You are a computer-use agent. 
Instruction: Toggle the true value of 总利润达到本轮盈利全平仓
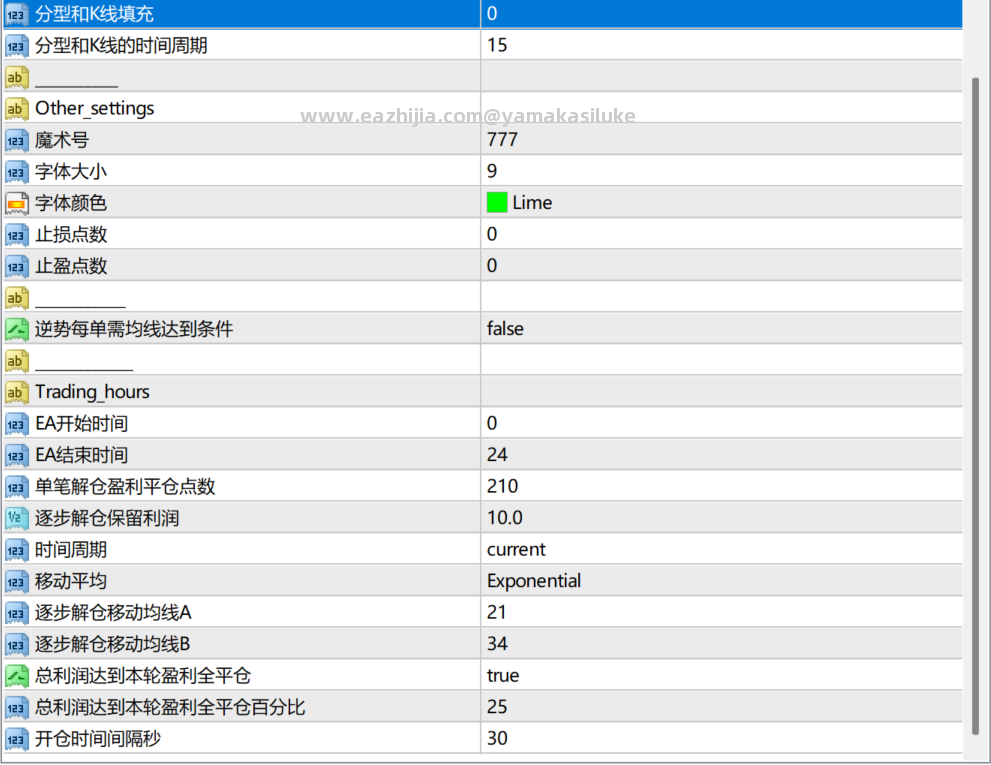[x=721, y=675]
